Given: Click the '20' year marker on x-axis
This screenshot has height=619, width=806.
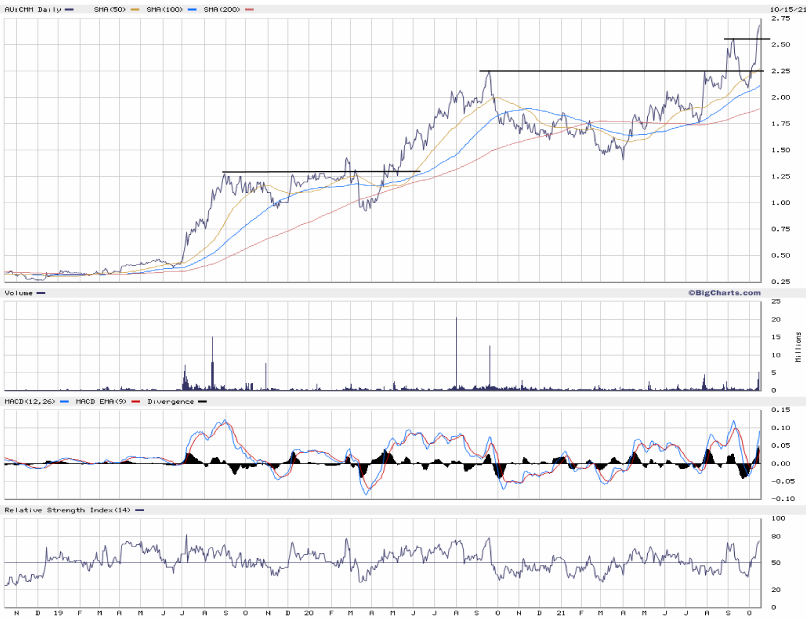Looking at the screenshot, I should point(310,611).
